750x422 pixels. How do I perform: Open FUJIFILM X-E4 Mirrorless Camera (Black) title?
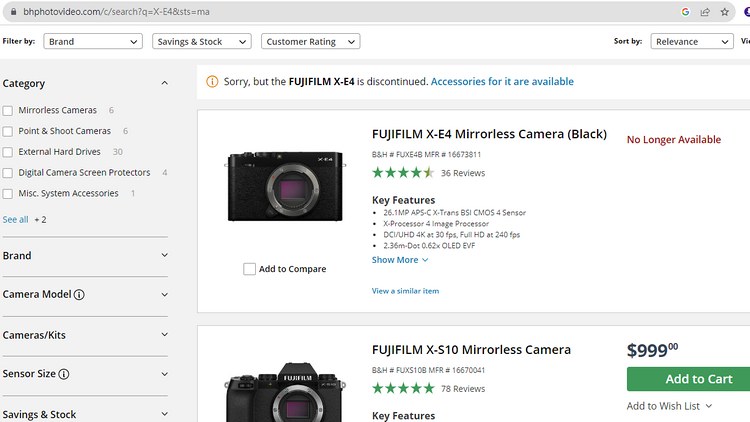[x=489, y=134]
